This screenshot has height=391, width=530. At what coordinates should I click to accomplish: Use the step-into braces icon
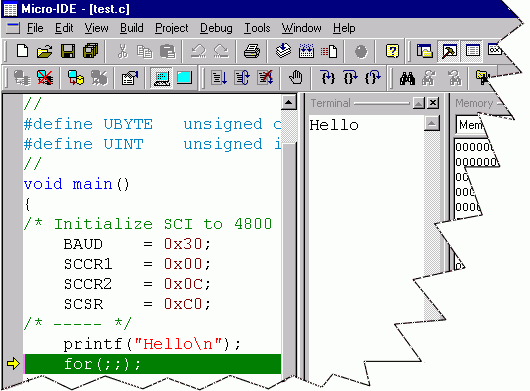[x=328, y=78]
